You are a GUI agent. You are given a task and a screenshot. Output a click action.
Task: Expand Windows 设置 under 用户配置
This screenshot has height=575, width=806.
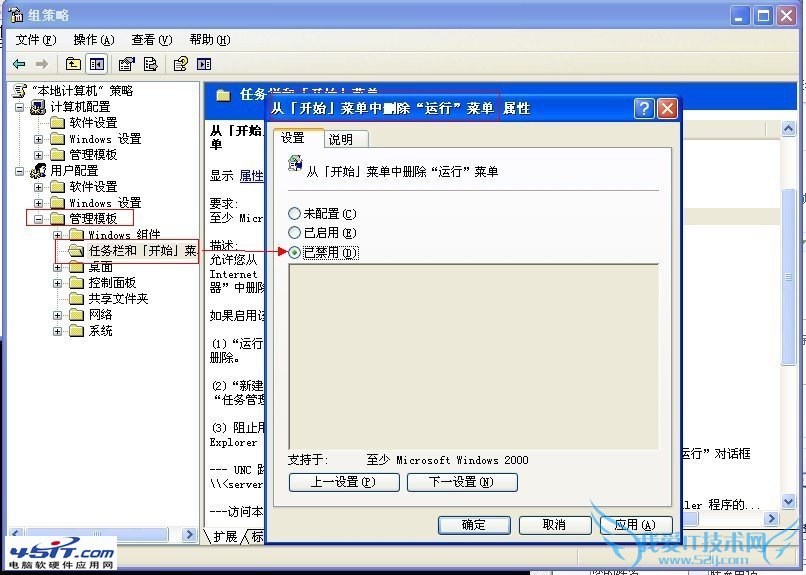coord(39,203)
